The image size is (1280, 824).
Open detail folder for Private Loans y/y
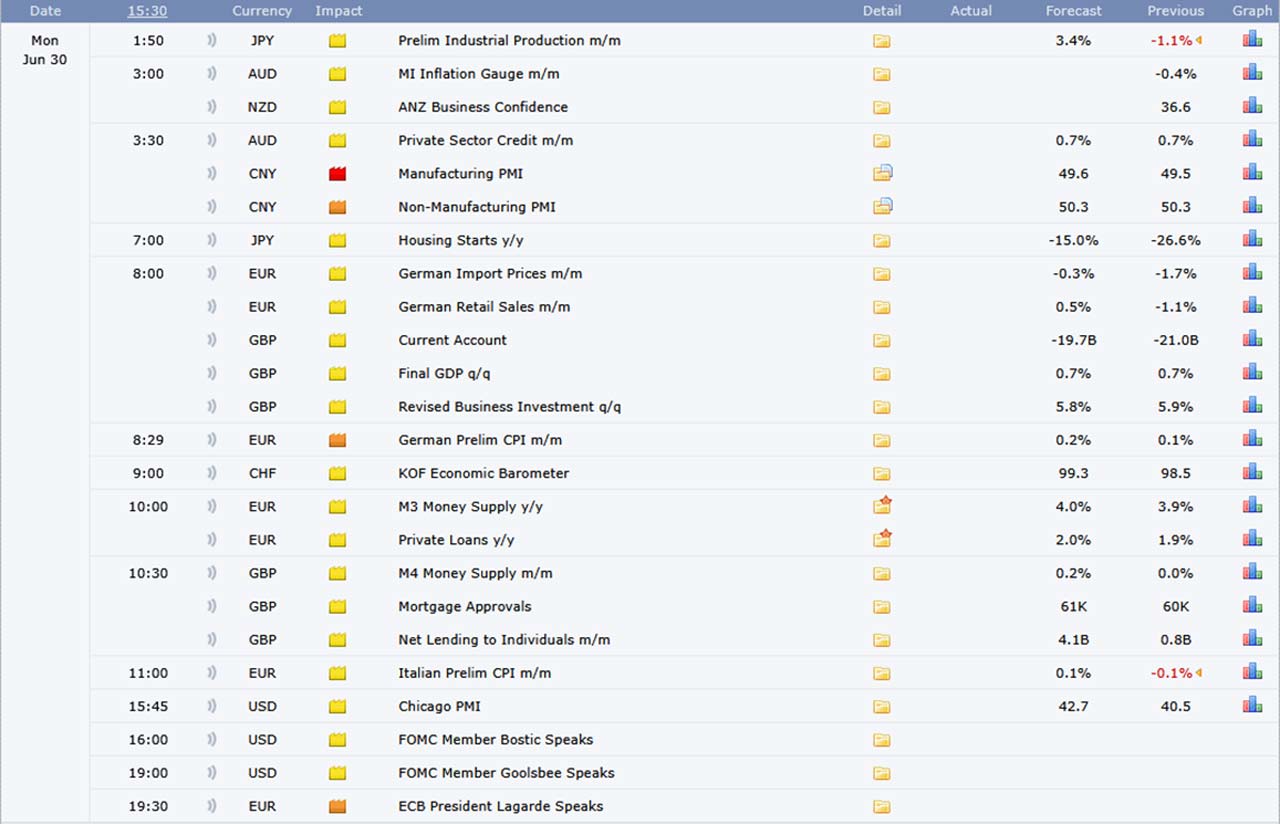tap(881, 540)
